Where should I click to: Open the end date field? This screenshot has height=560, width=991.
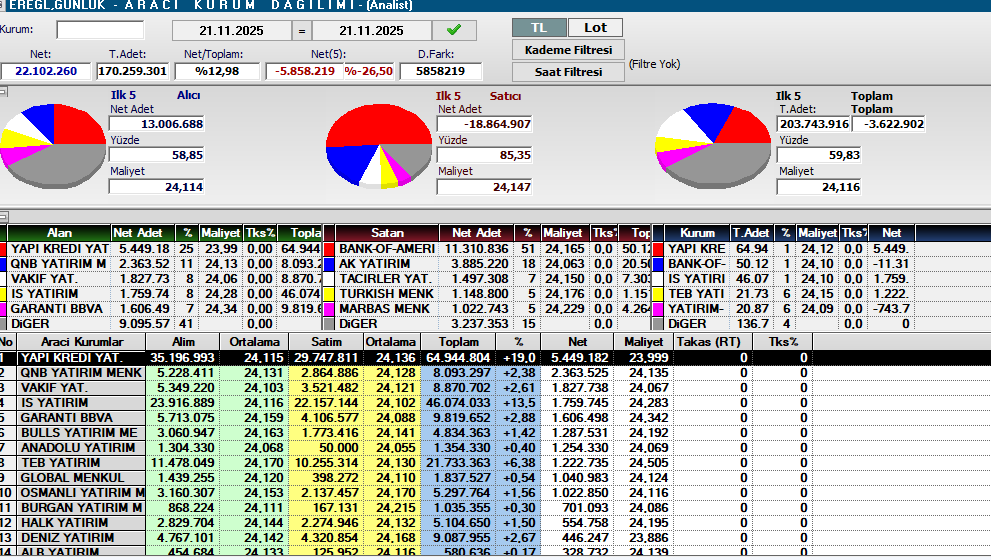[x=371, y=31]
